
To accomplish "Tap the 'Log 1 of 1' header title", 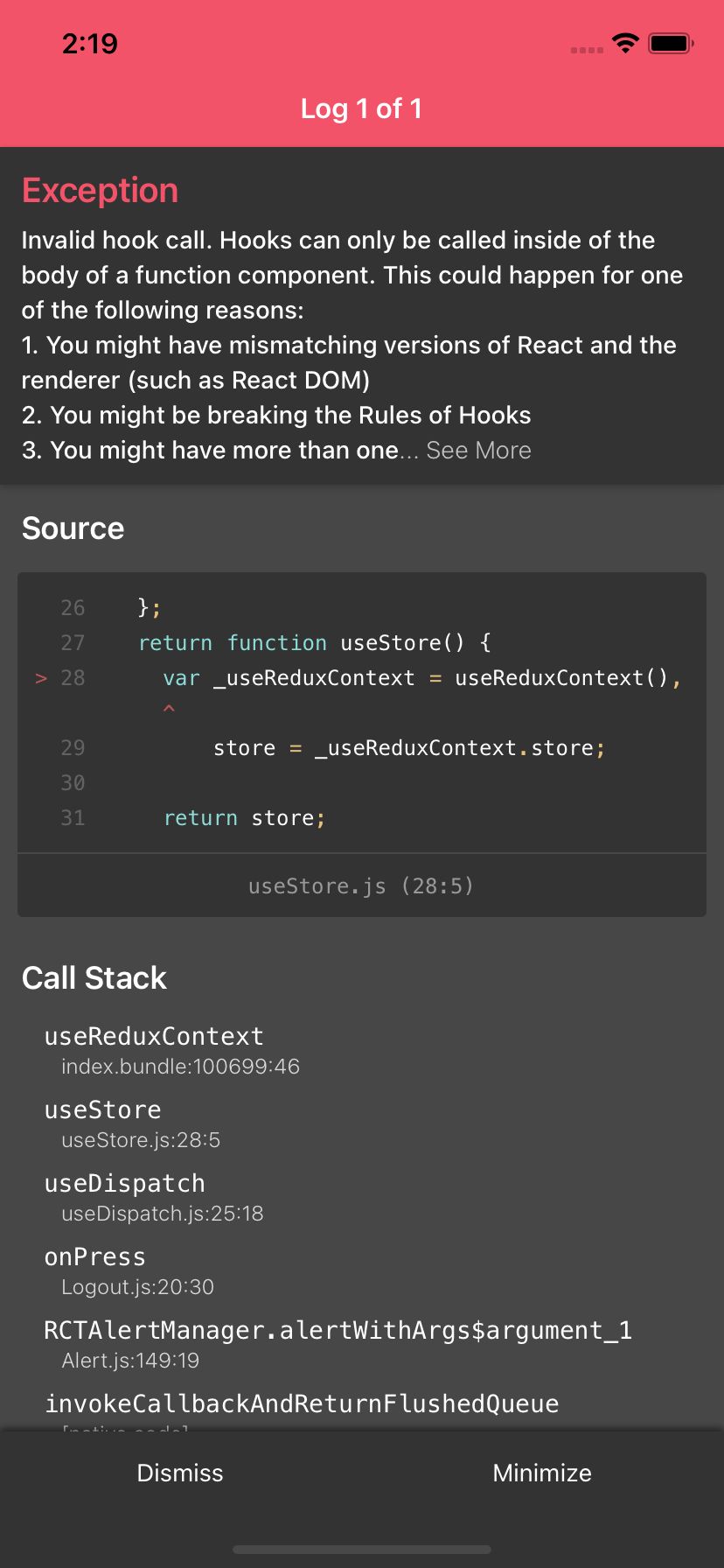I will click(x=361, y=108).
